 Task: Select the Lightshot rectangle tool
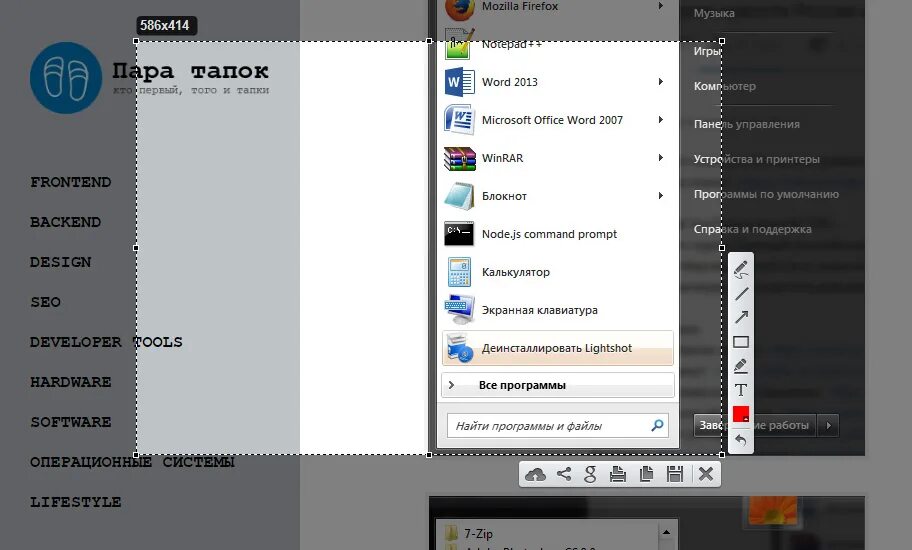741,342
